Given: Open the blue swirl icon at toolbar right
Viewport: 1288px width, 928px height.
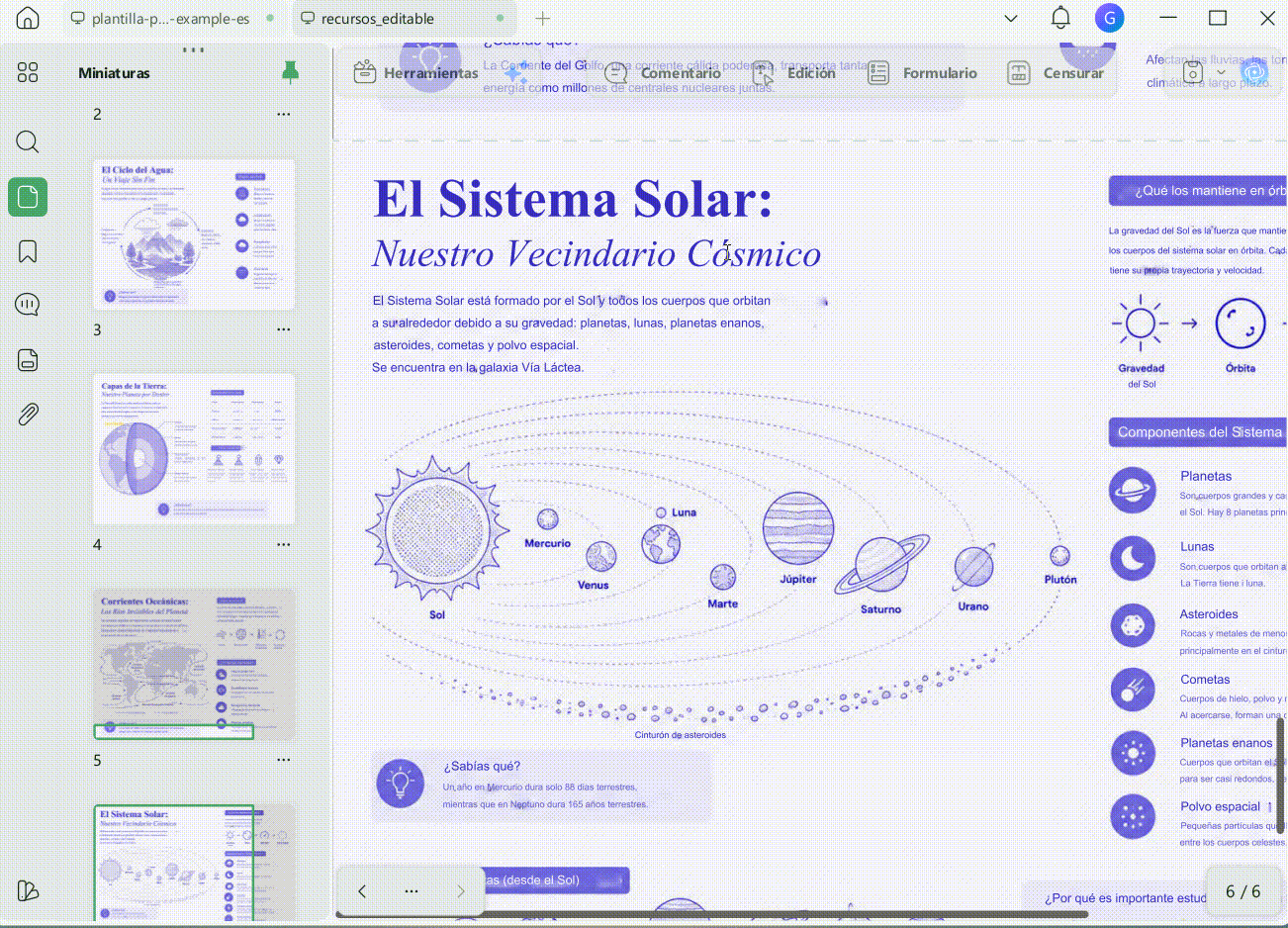Looking at the screenshot, I should [x=1254, y=72].
